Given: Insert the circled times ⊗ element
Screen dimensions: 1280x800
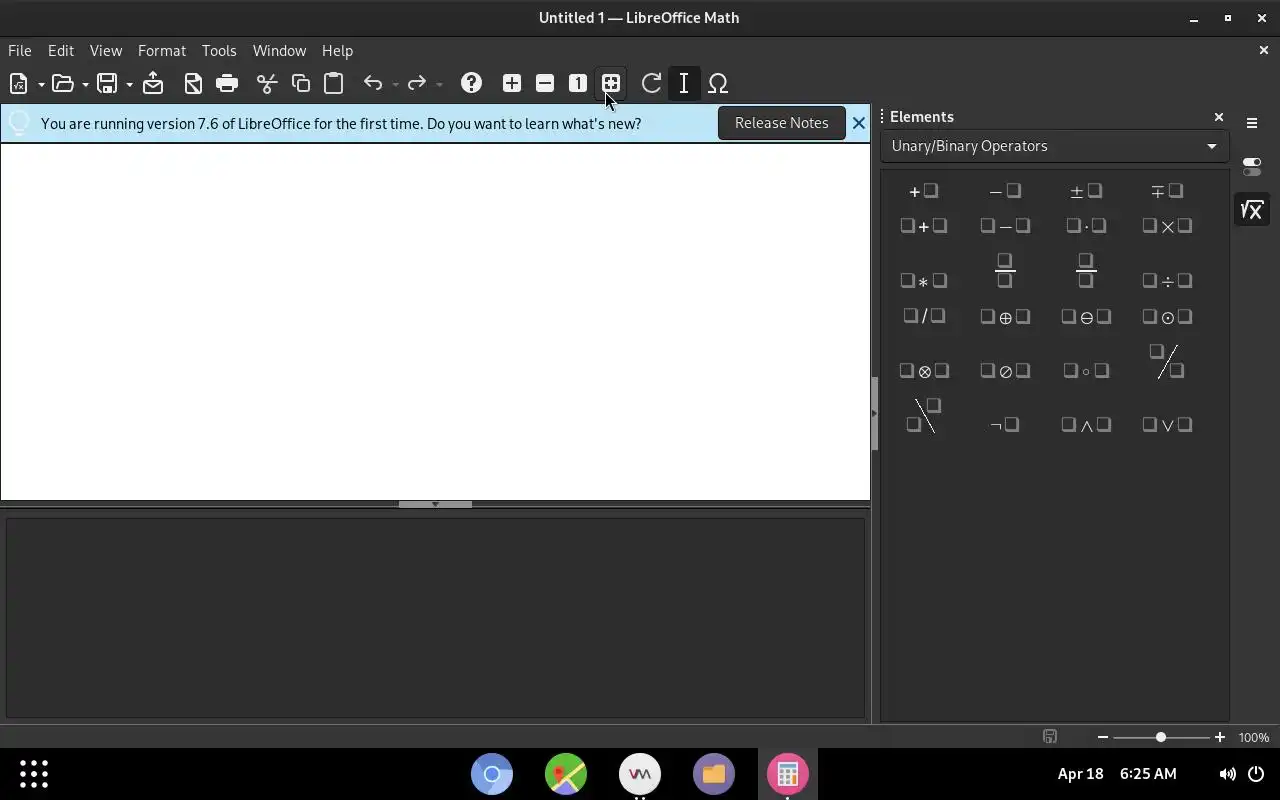Looking at the screenshot, I should (924, 371).
